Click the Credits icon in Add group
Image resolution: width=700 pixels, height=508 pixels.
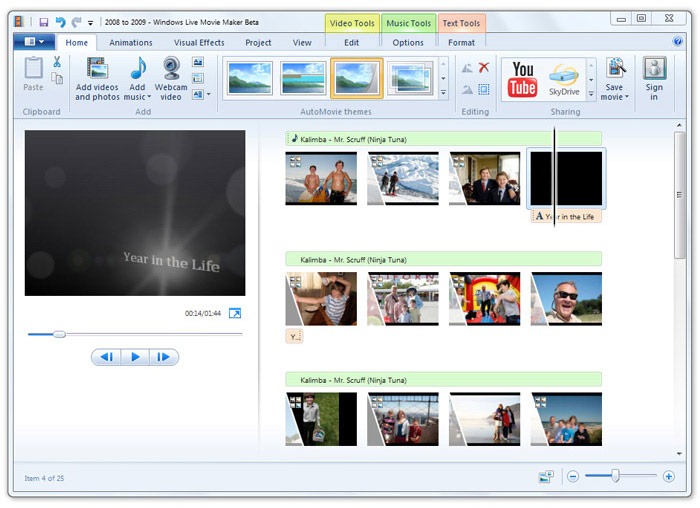pos(198,94)
